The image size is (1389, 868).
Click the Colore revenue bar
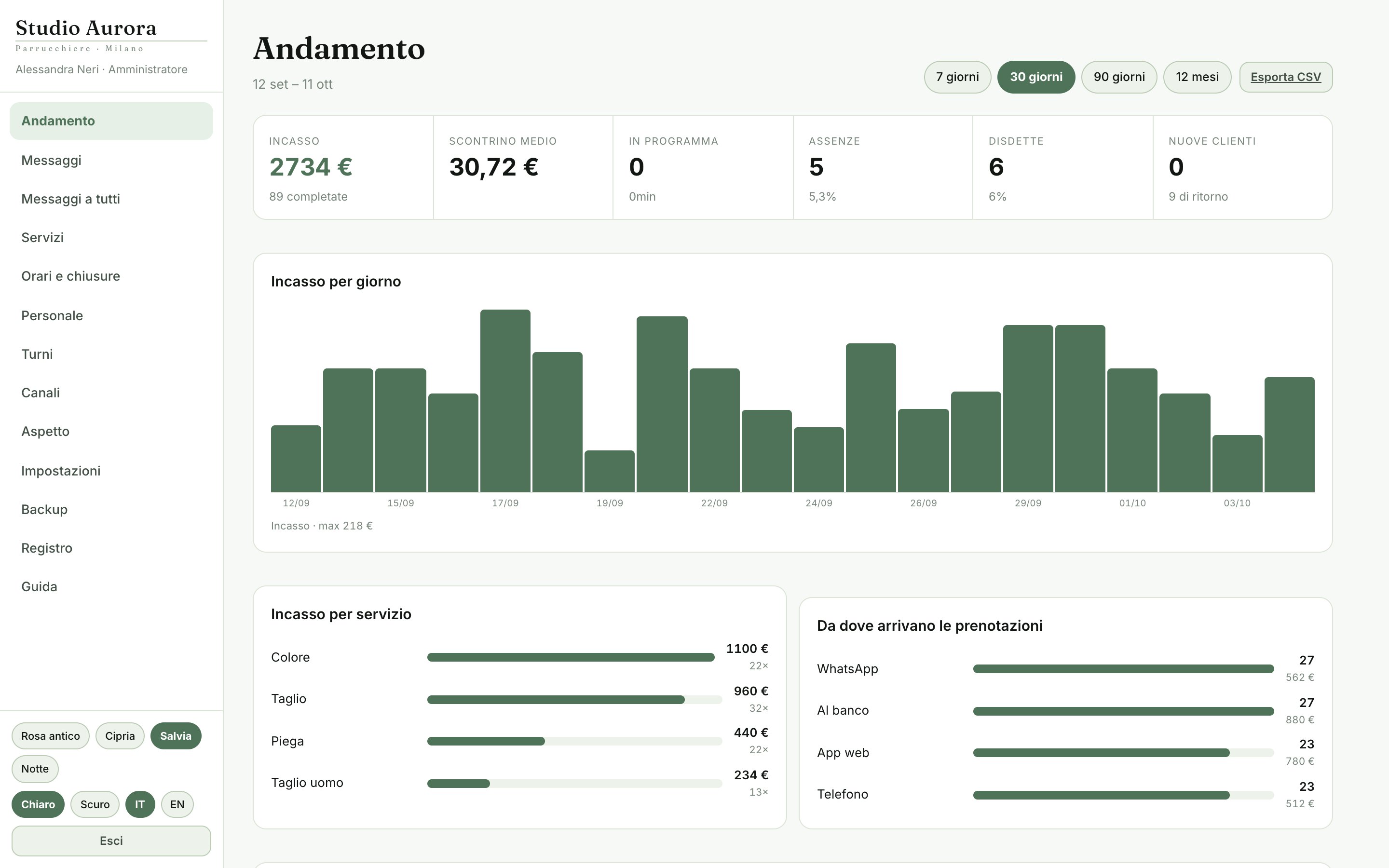pos(571,657)
